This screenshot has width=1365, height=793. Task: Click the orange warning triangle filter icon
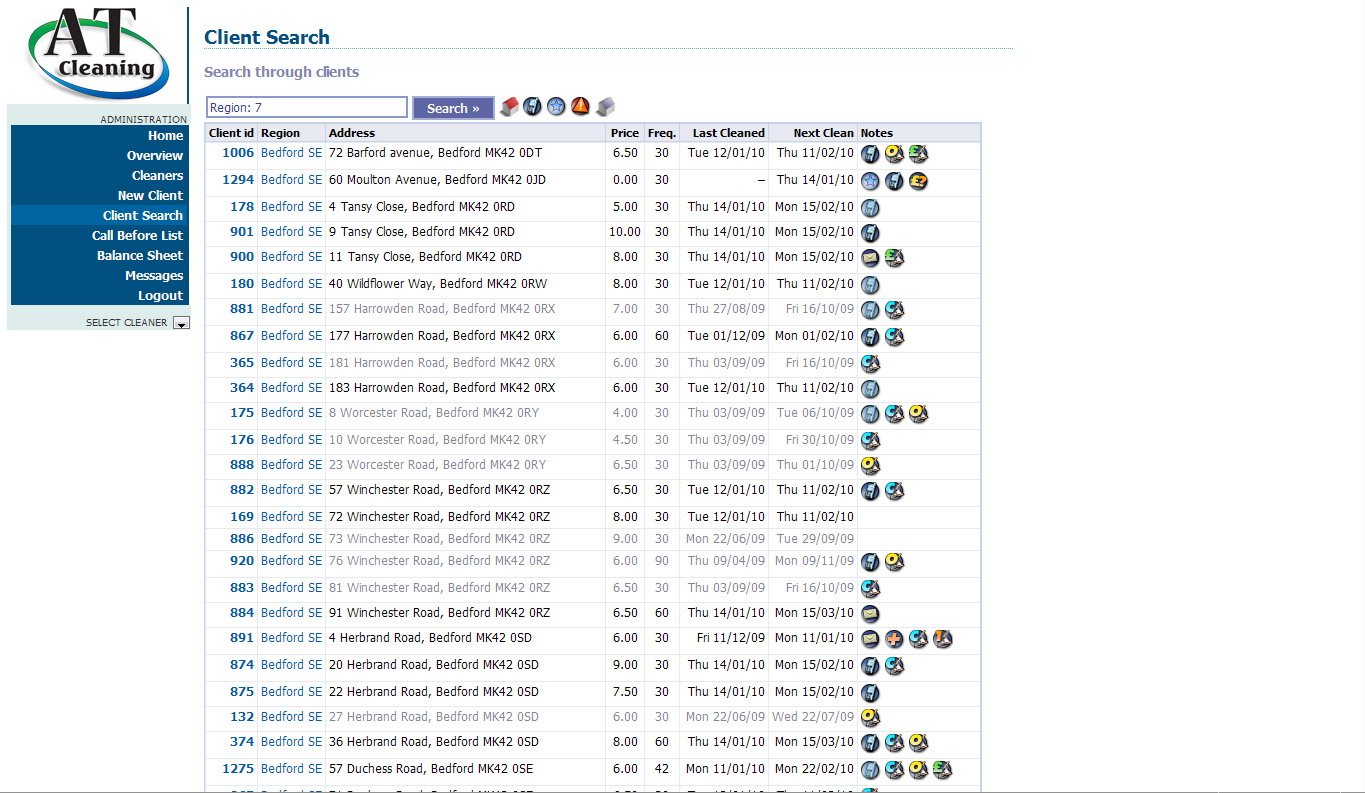click(581, 107)
